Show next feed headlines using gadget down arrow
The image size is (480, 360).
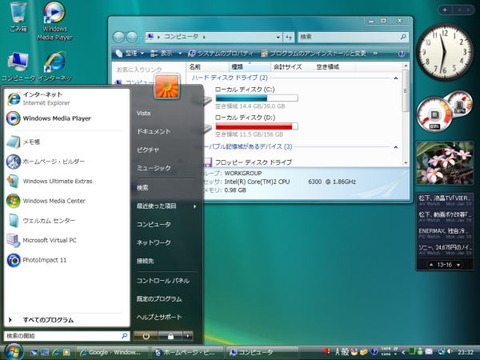coord(458,265)
